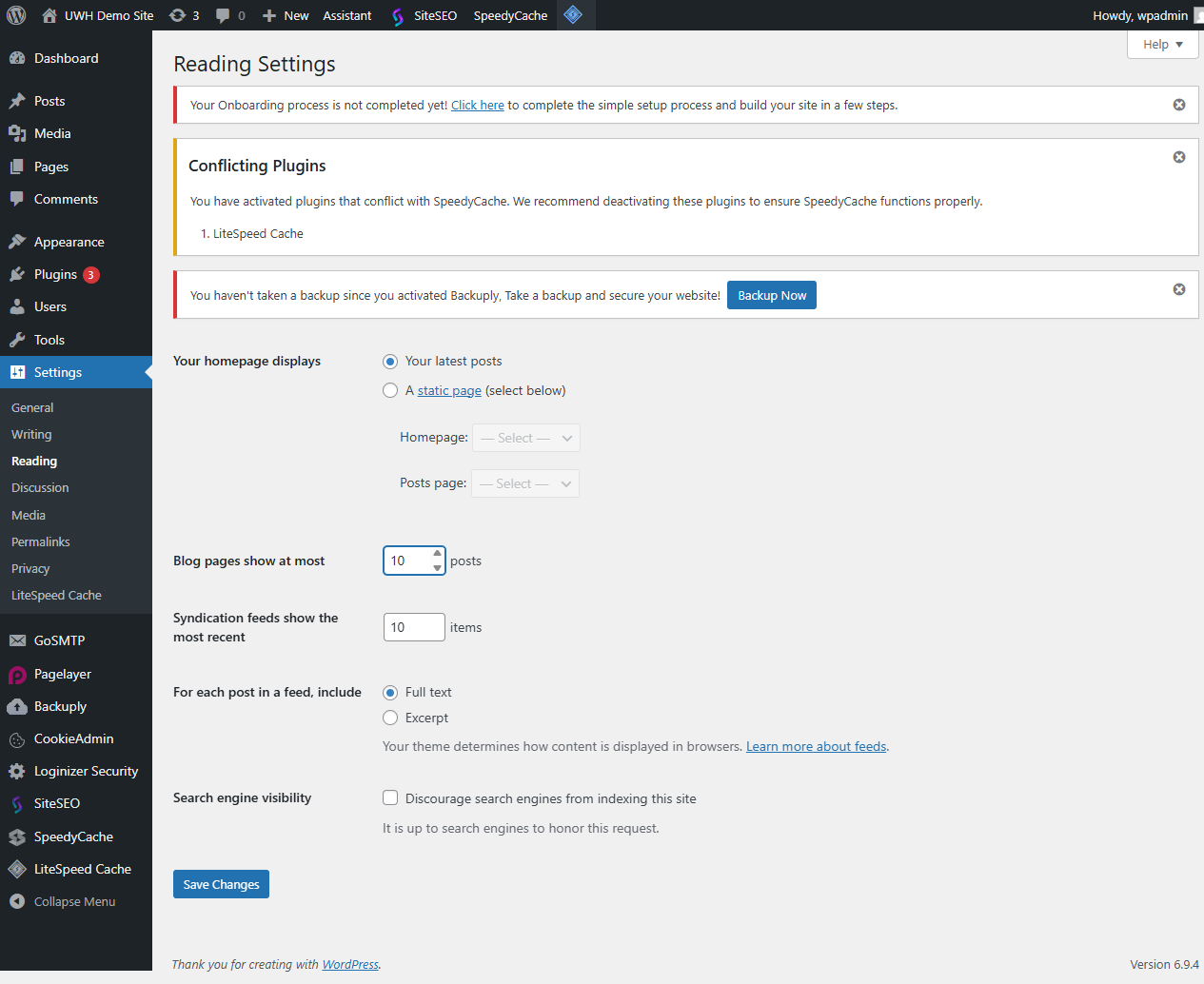Viewport: 1204px width, 984px height.
Task: Click the SiteSEO icon in the admin bar
Action: click(x=398, y=16)
